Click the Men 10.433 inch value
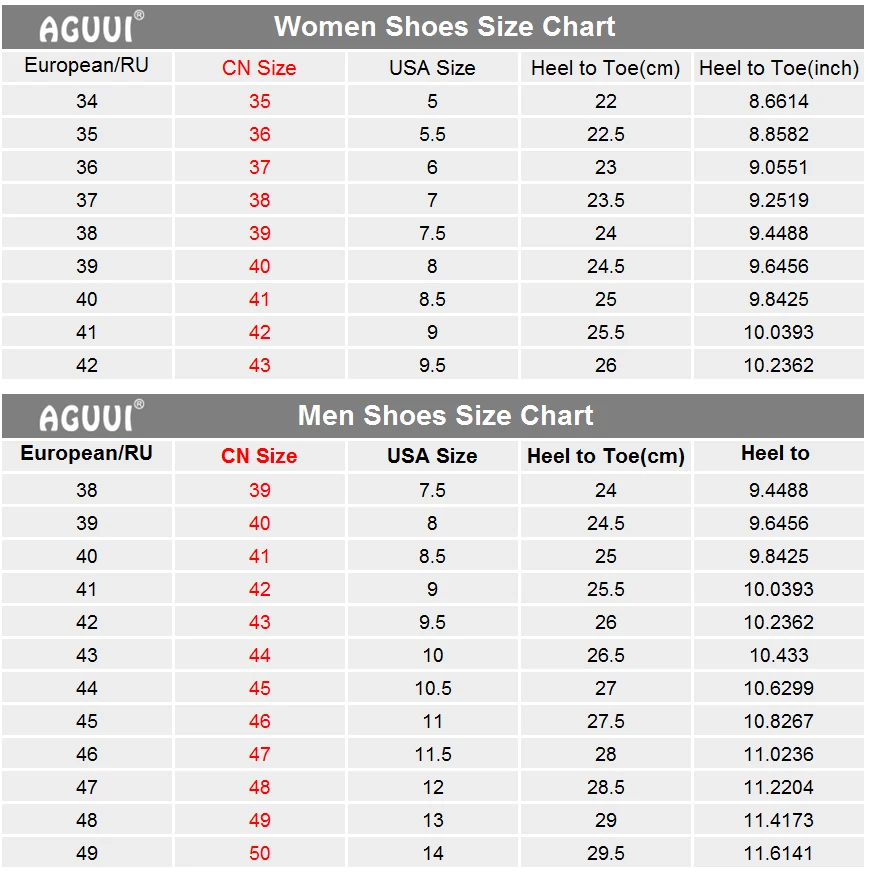 778,655
